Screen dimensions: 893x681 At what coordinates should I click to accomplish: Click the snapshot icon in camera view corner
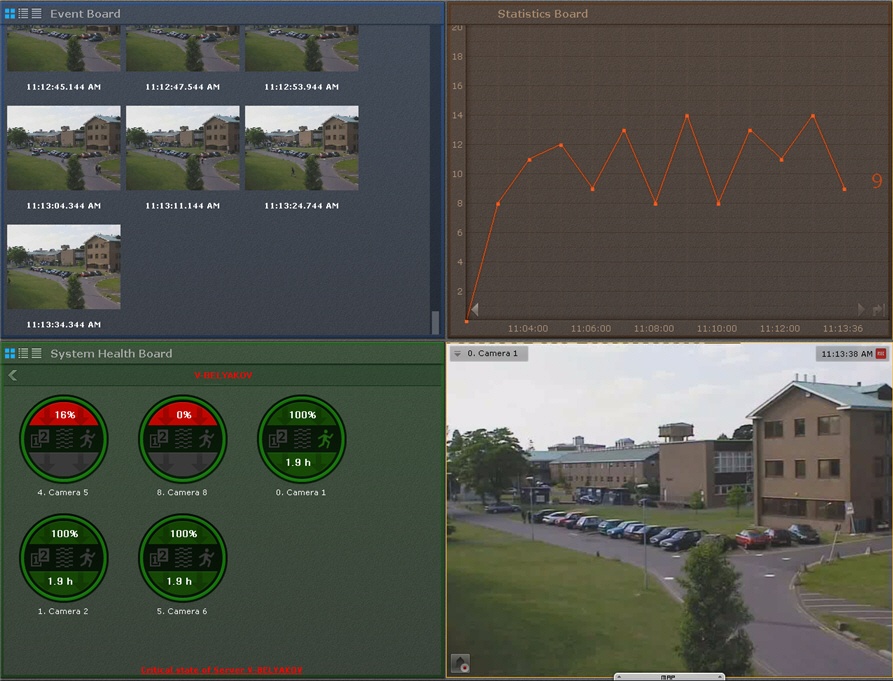tap(460, 662)
